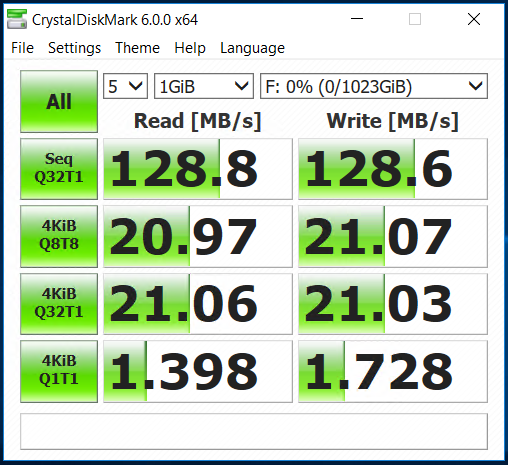
Task: Start the 4KiB Q1T1 test
Action: tap(59, 371)
